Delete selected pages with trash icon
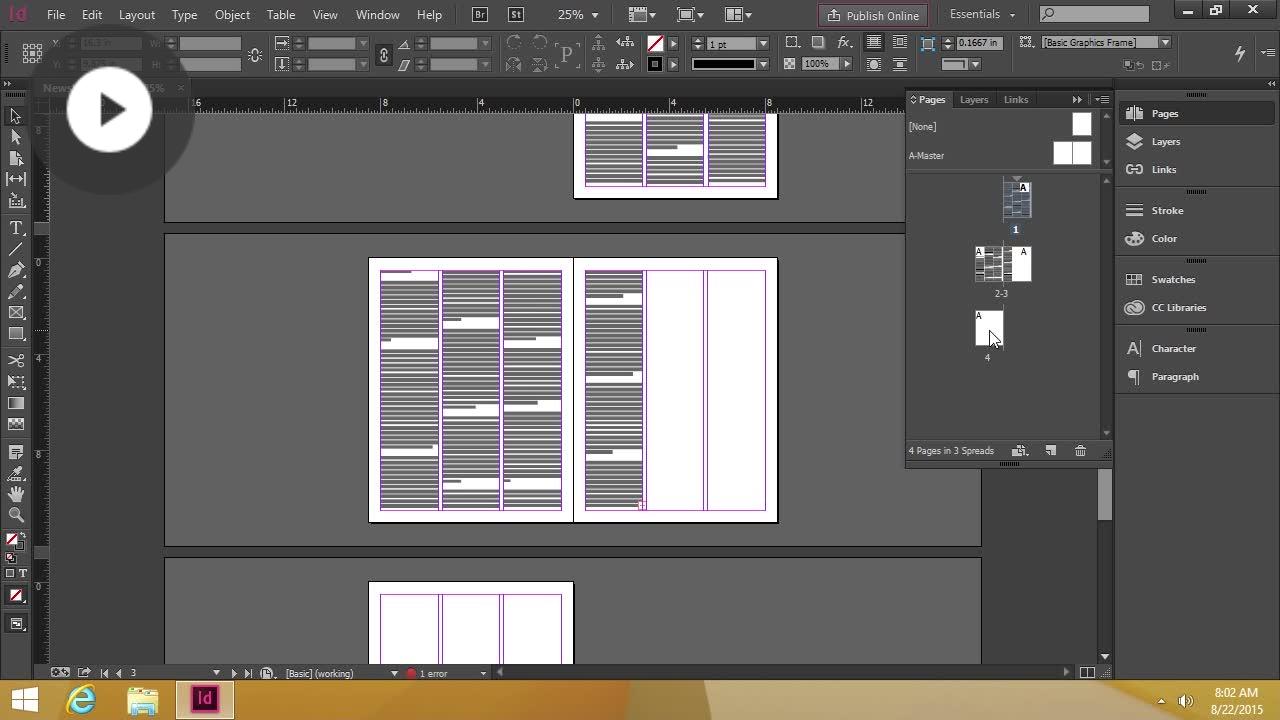 click(1080, 451)
